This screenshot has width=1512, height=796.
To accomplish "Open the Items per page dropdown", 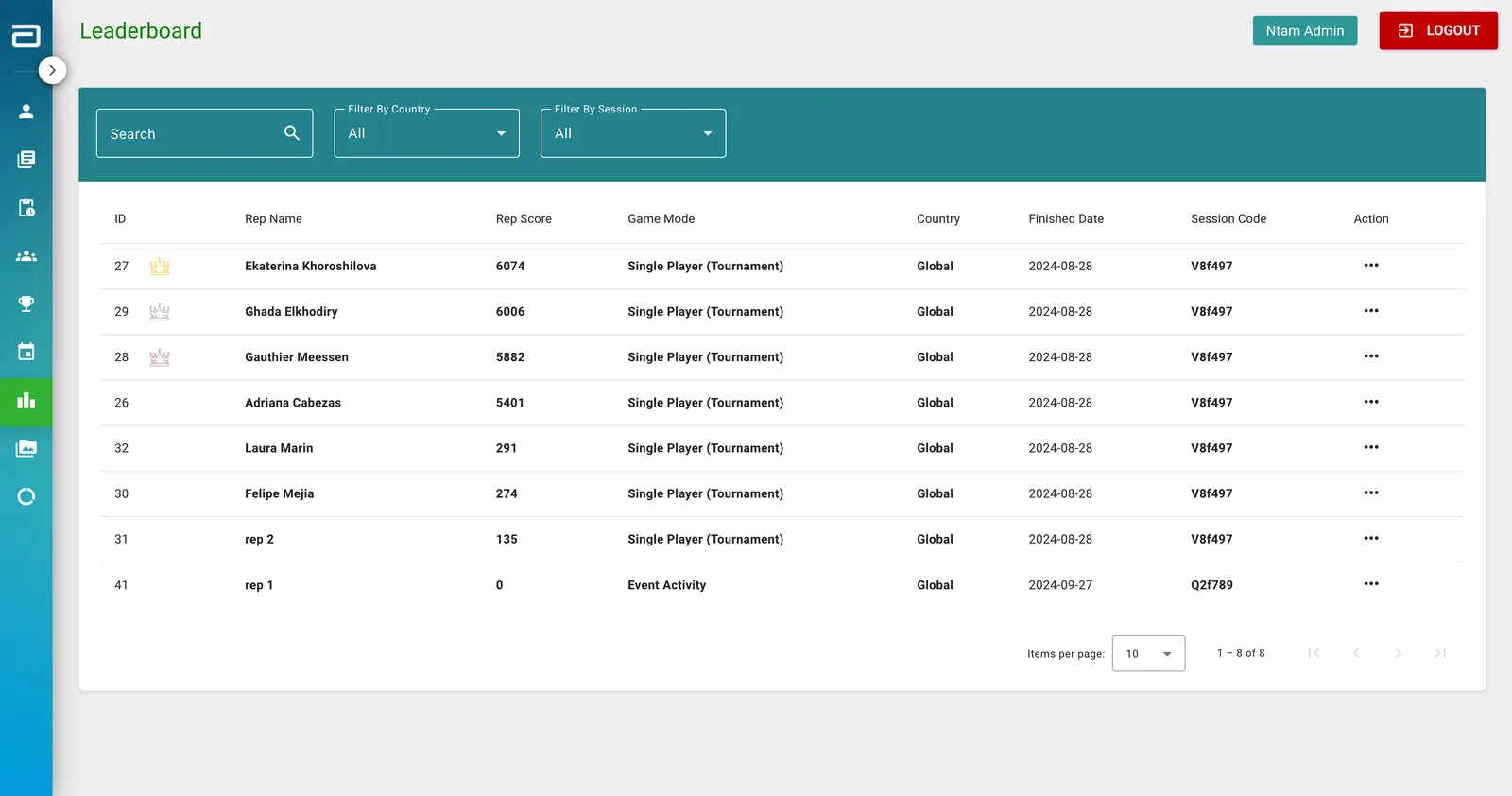I will click(x=1148, y=653).
